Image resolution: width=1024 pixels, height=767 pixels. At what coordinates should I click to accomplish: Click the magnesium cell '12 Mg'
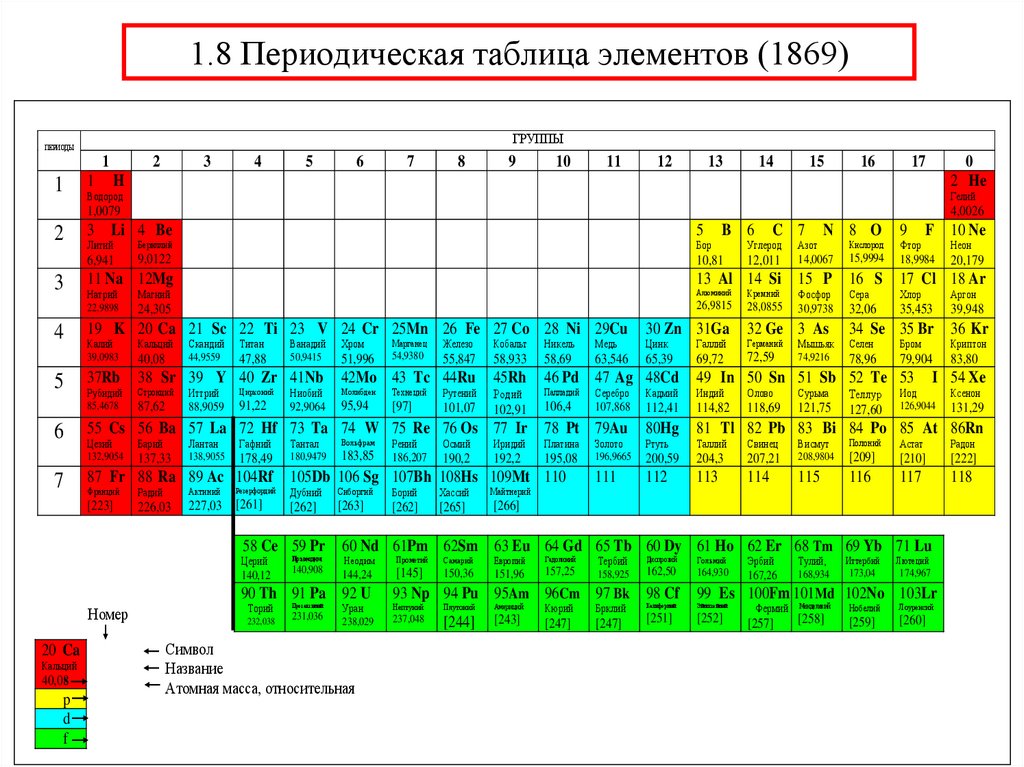coord(157,293)
